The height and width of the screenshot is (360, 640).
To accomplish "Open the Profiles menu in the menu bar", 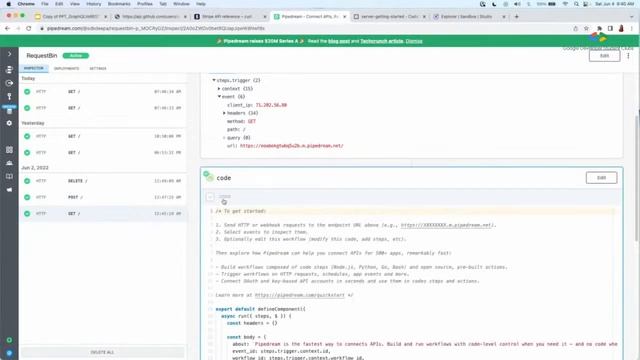I will point(144,4).
